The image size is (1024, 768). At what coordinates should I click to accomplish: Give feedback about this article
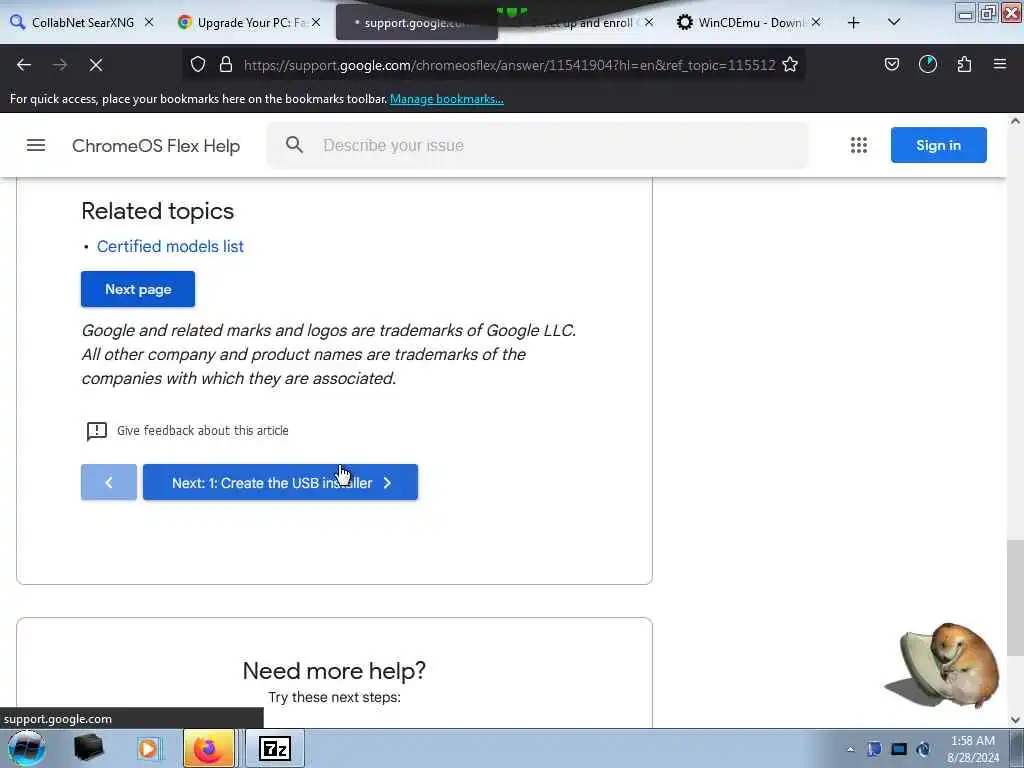click(202, 431)
